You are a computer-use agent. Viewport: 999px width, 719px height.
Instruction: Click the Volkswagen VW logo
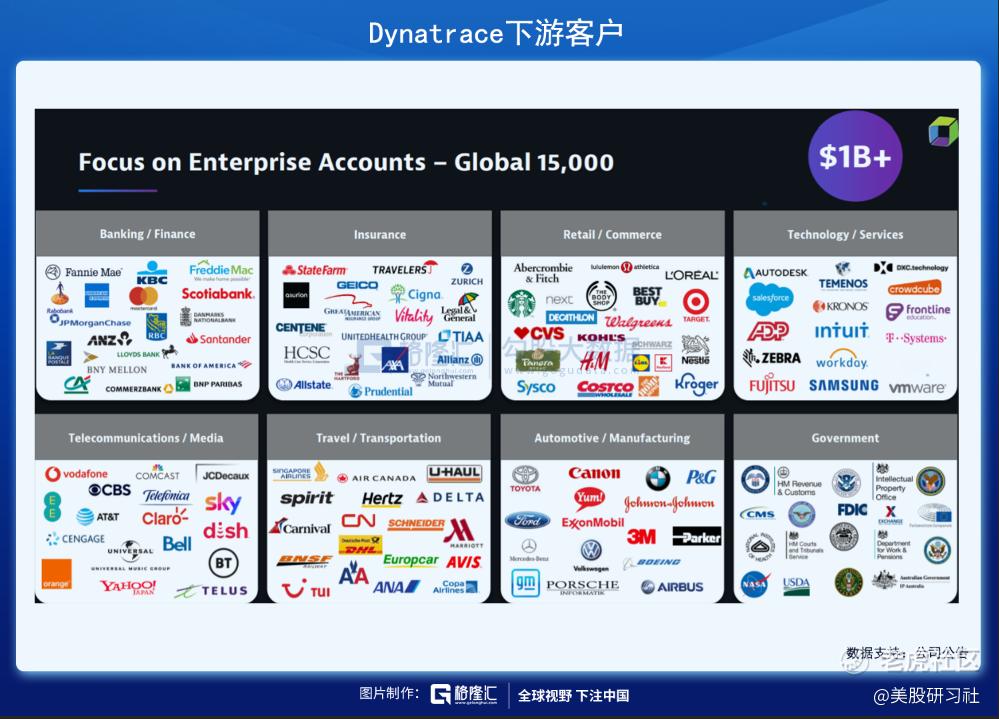(x=591, y=550)
